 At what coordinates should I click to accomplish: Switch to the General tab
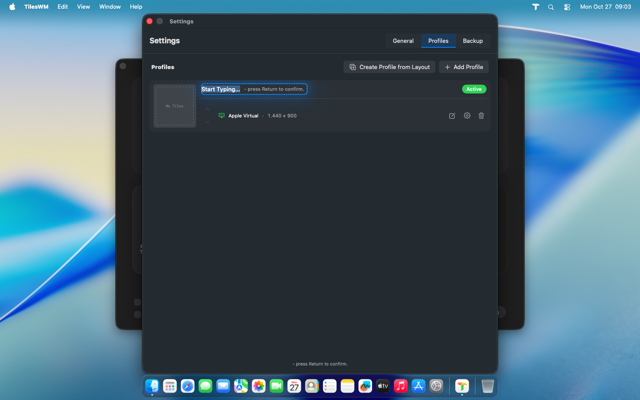tap(403, 41)
